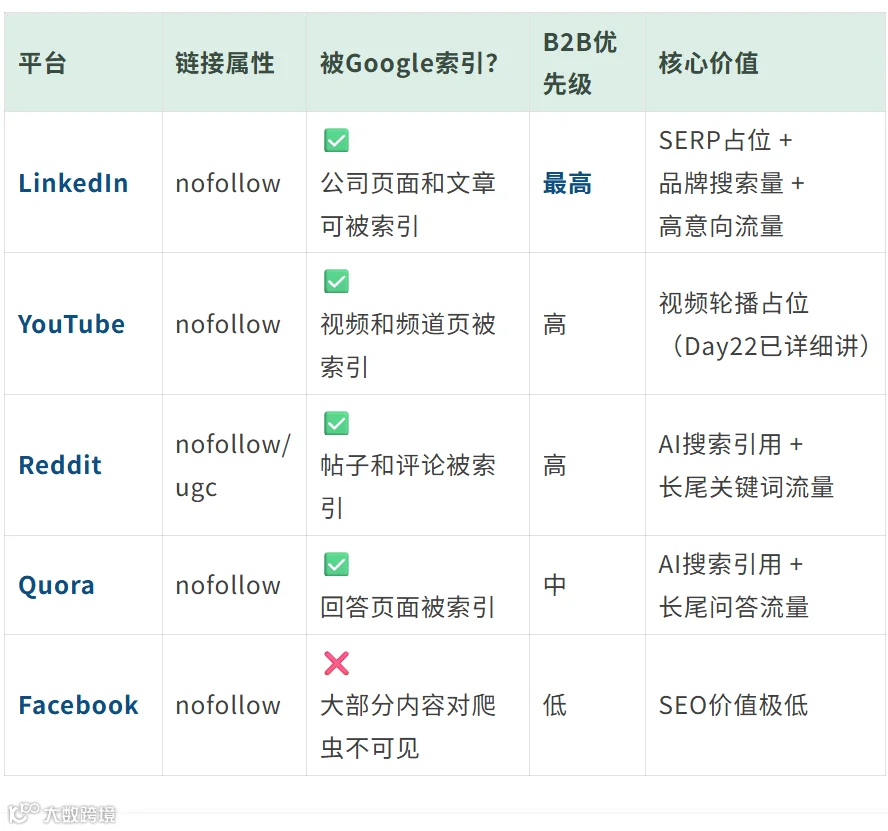The image size is (888, 831).
Task: Open the LinkedIn platform link
Action: pos(74,183)
